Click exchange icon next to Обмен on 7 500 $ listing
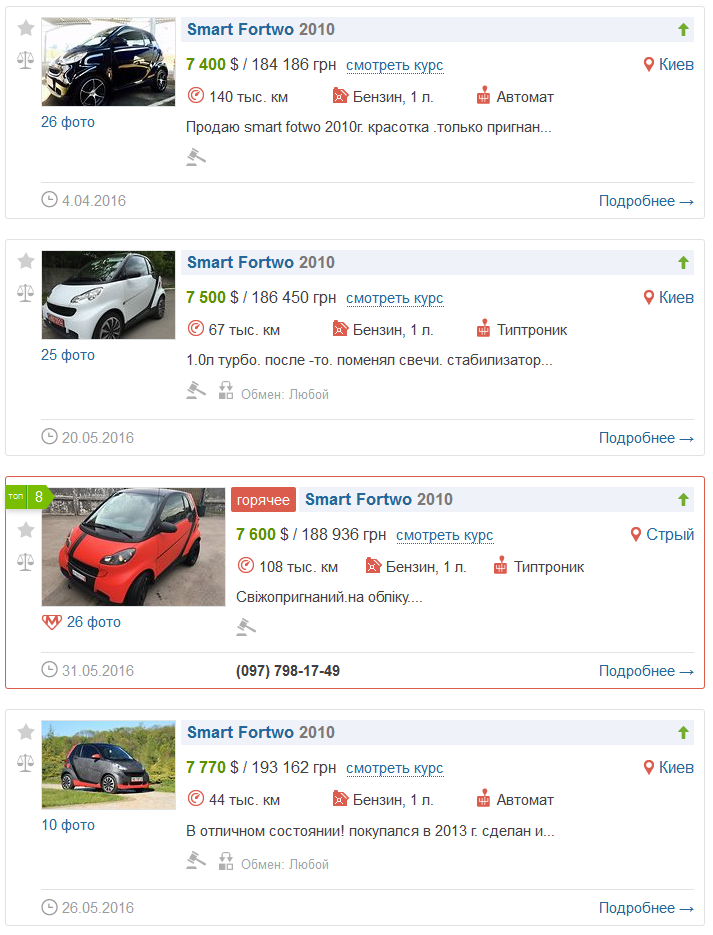 pos(226,391)
